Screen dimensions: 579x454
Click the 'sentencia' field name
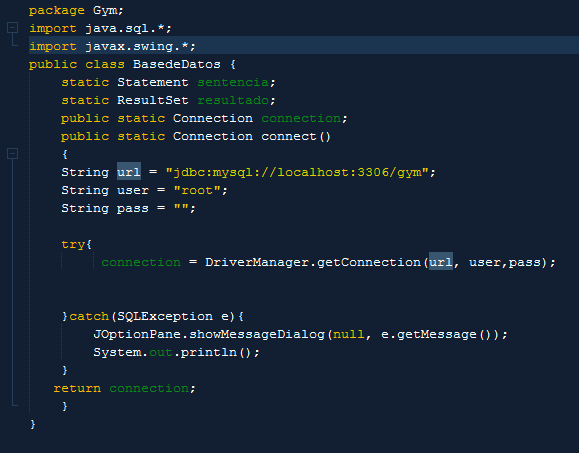click(233, 82)
